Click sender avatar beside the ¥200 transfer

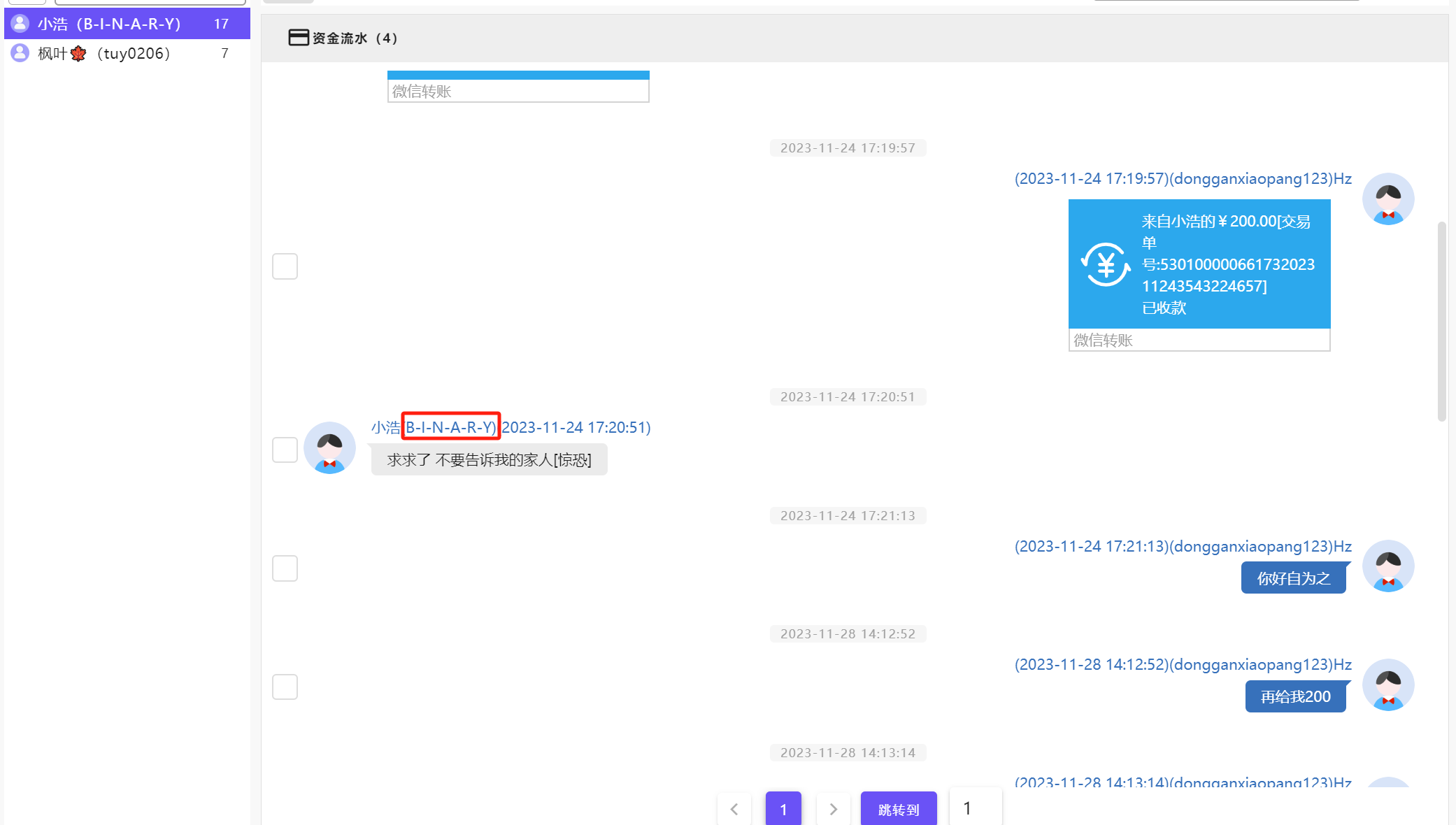(1387, 199)
